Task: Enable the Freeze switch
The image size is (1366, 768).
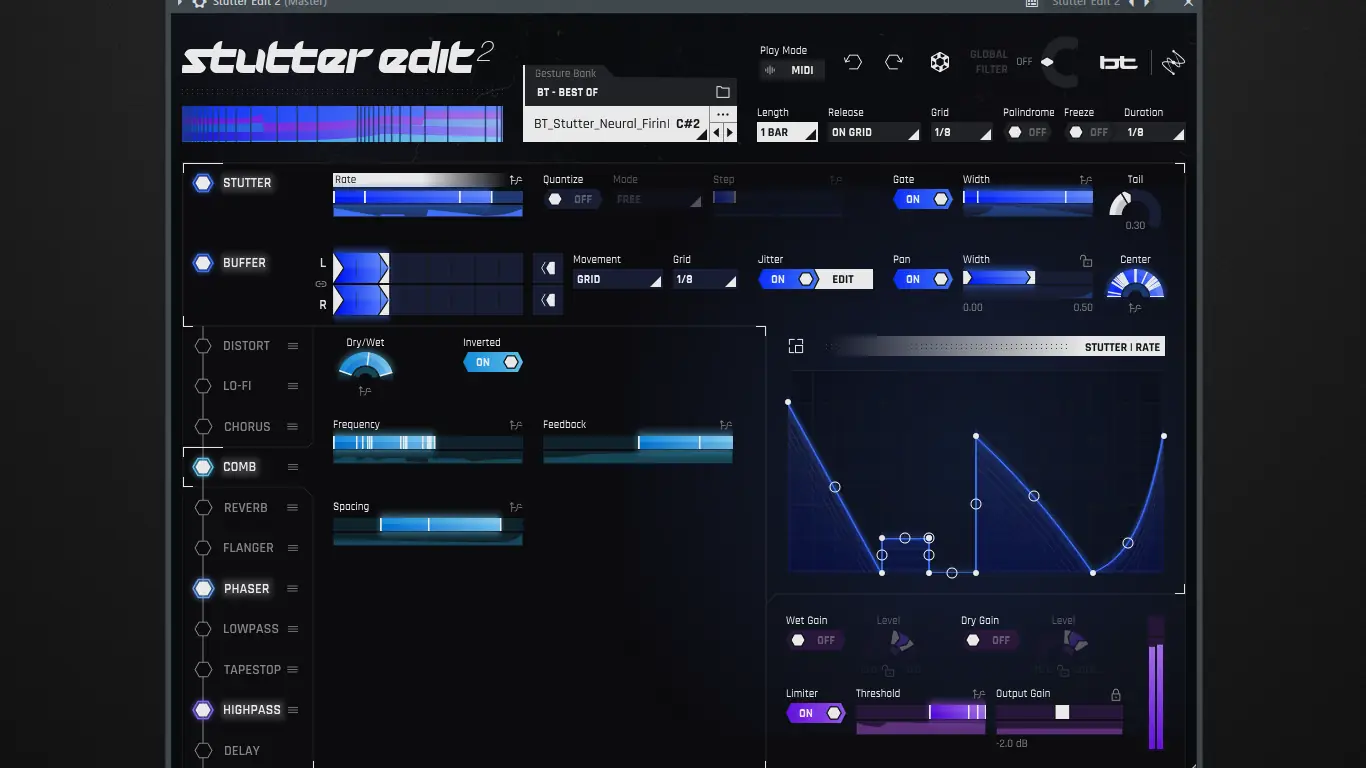Action: coord(1088,132)
